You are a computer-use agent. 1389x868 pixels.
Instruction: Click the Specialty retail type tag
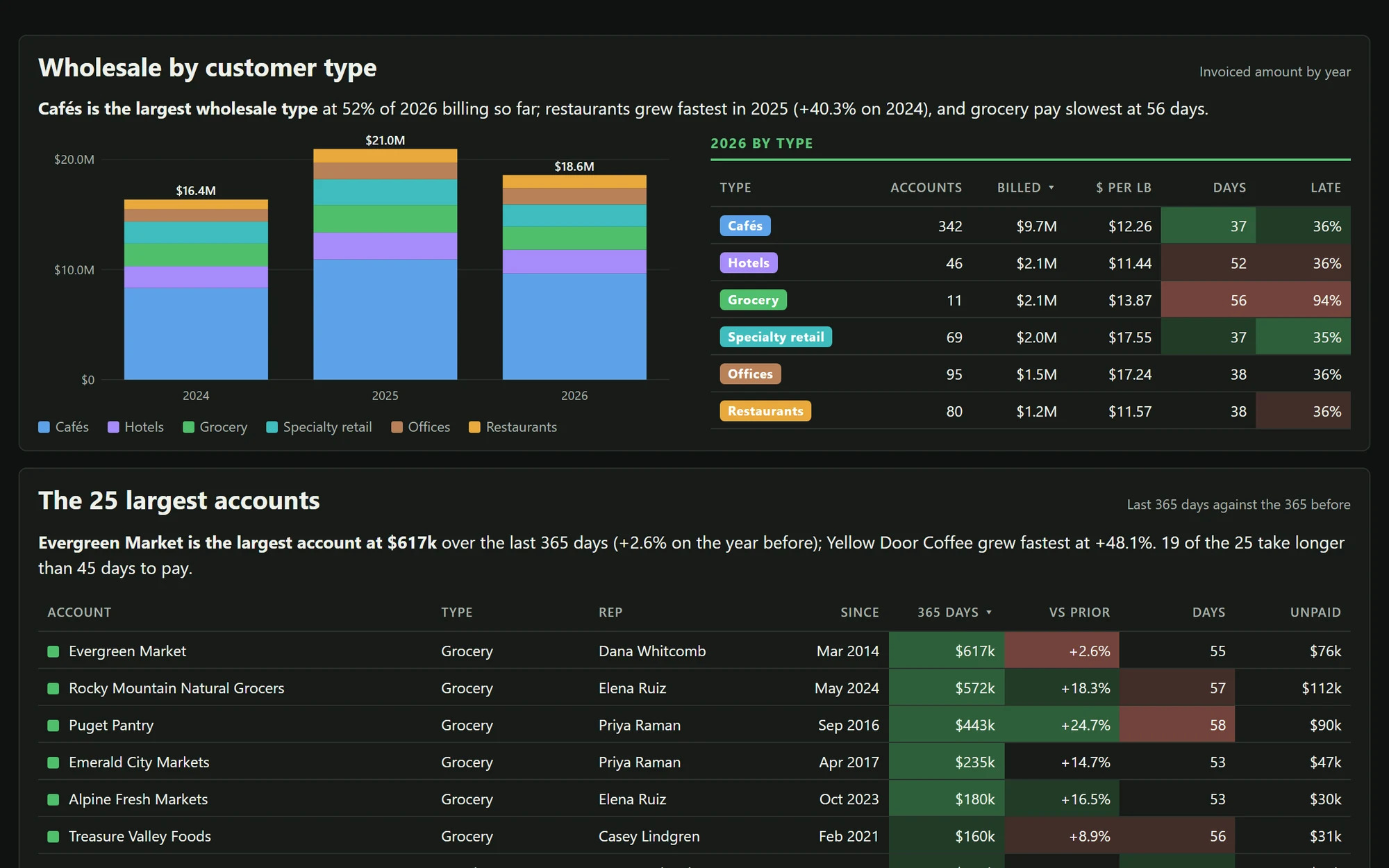tap(776, 337)
